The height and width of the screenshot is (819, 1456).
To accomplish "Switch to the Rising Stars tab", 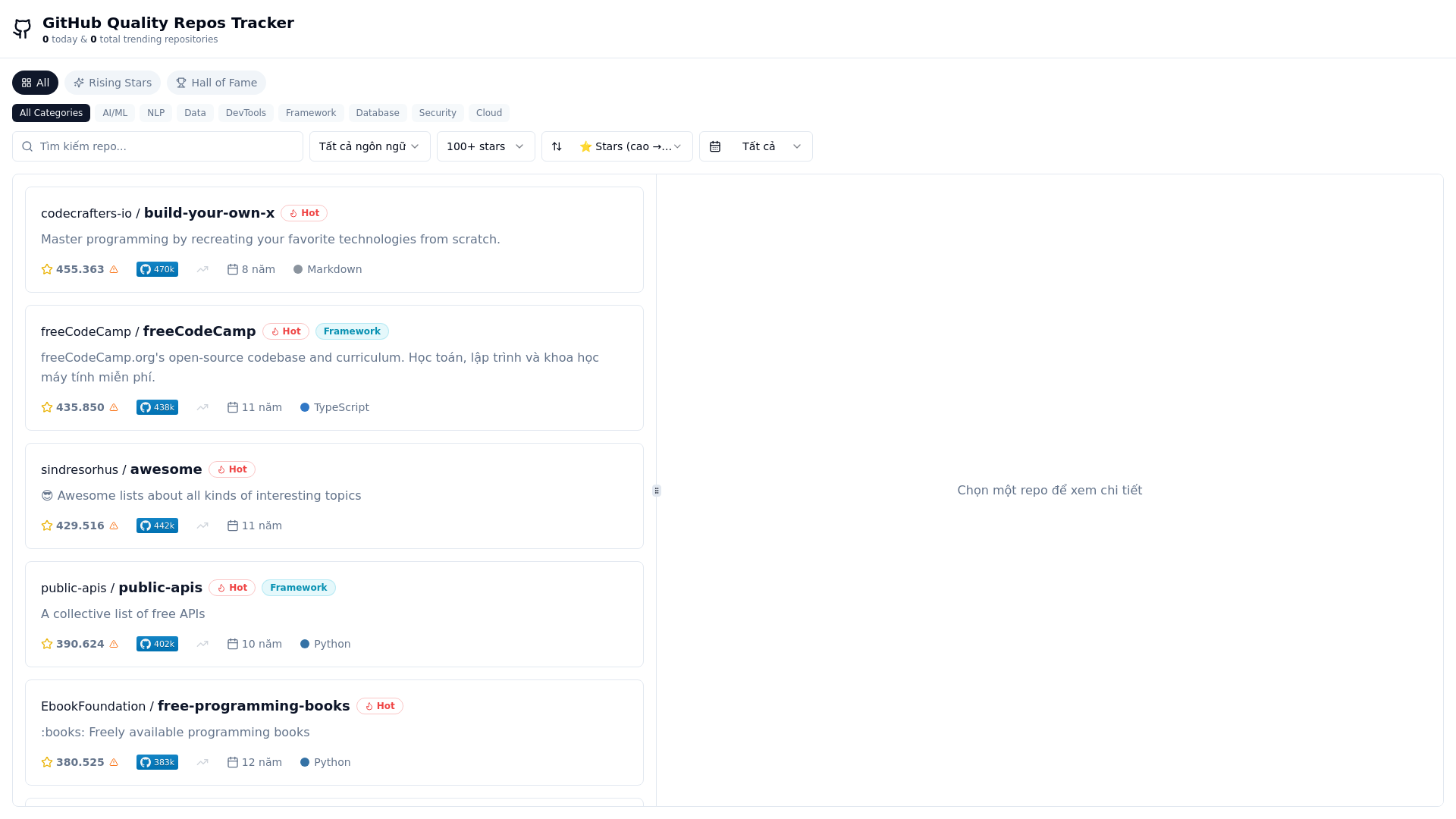I will tap(112, 83).
